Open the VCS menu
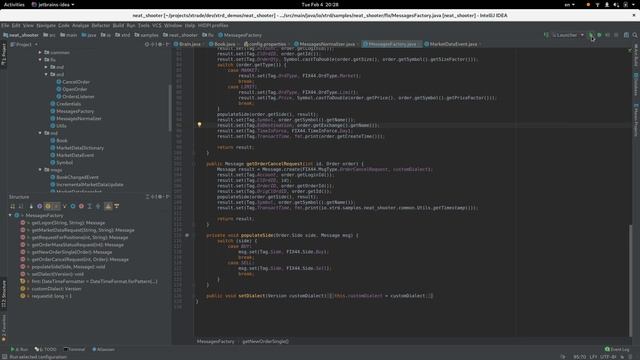This screenshot has height=360, width=640. (x=157, y=25)
